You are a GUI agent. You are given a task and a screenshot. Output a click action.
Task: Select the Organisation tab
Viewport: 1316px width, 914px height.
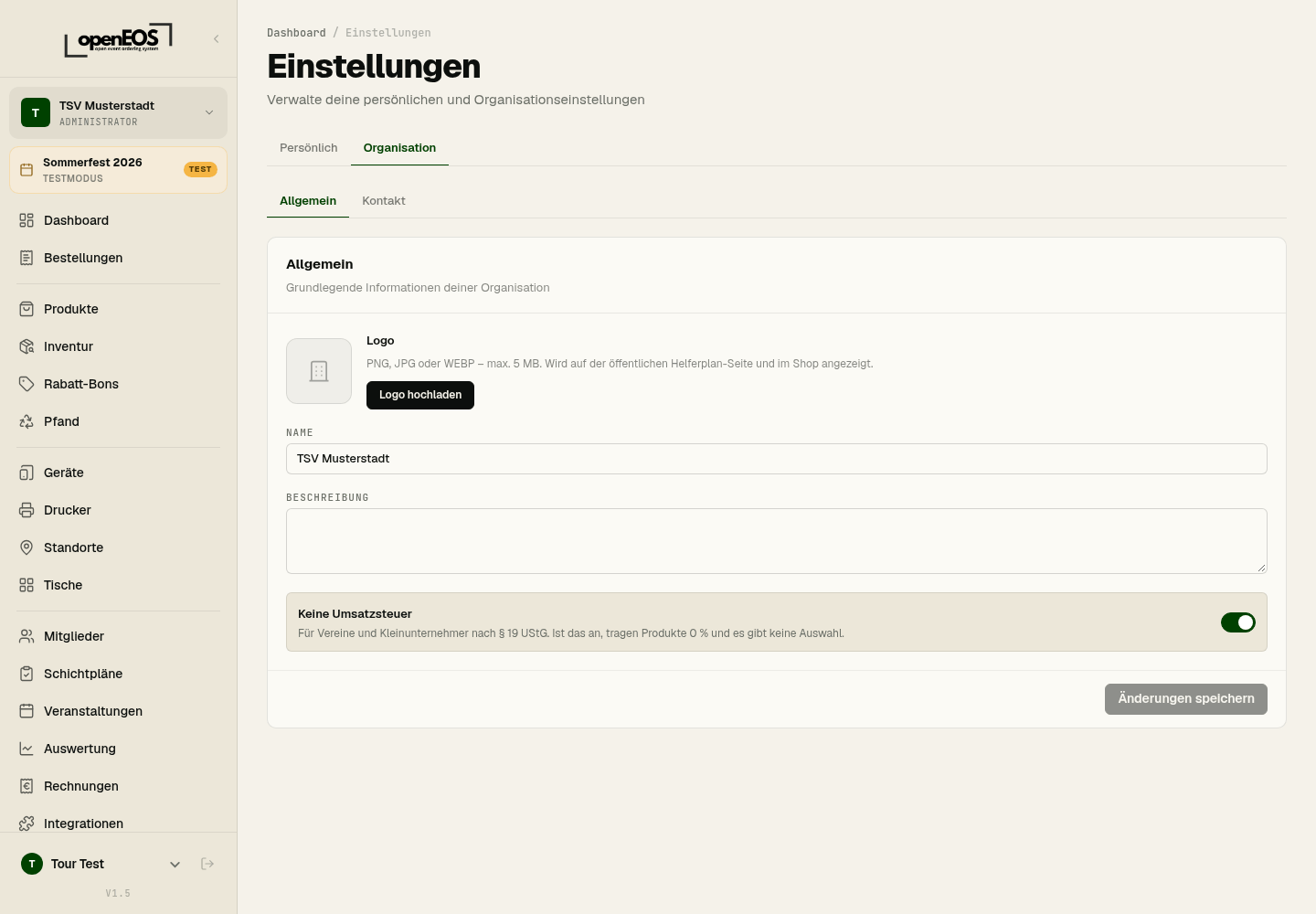pyautogui.click(x=399, y=148)
